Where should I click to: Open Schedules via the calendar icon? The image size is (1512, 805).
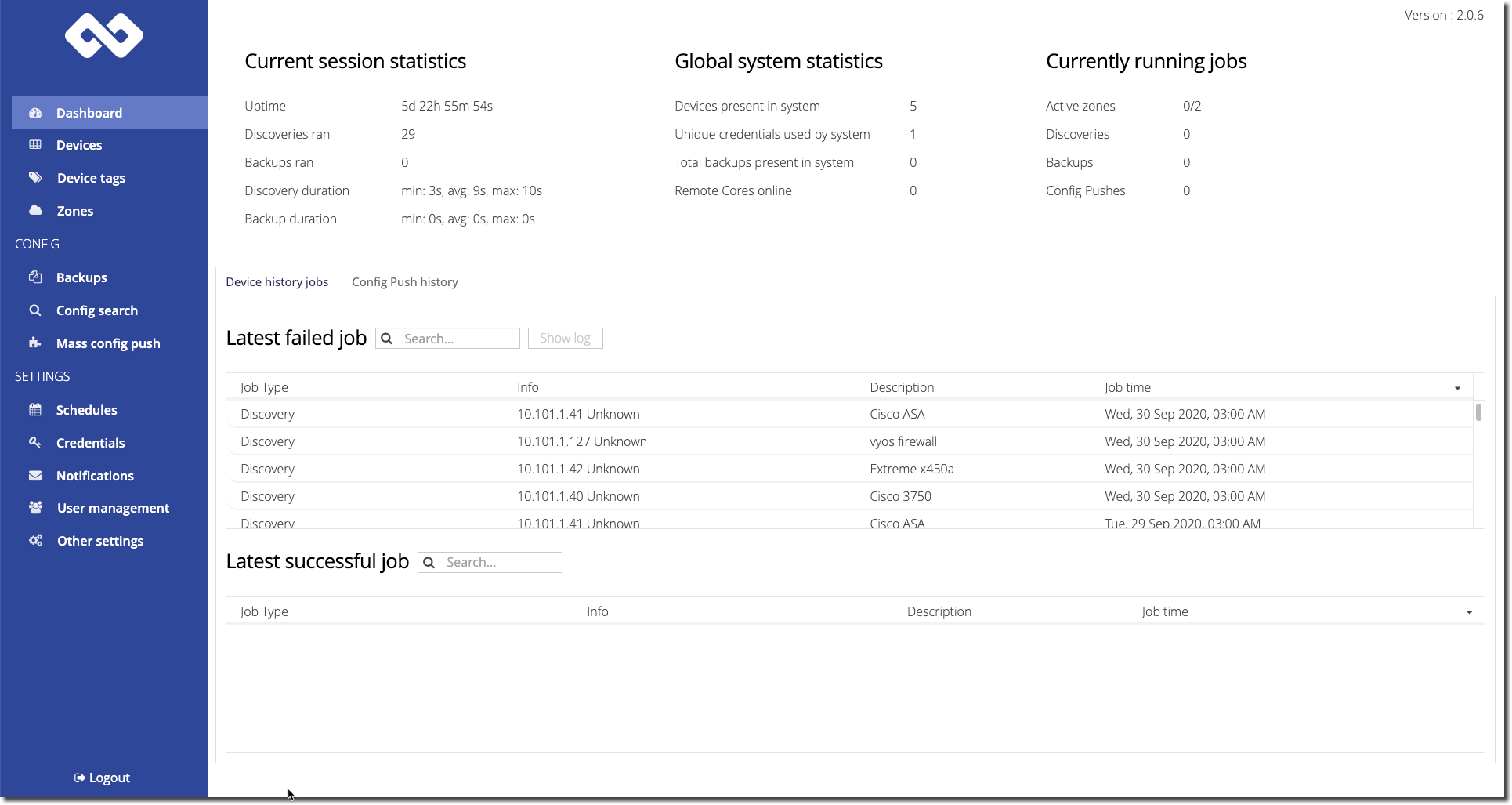point(35,410)
